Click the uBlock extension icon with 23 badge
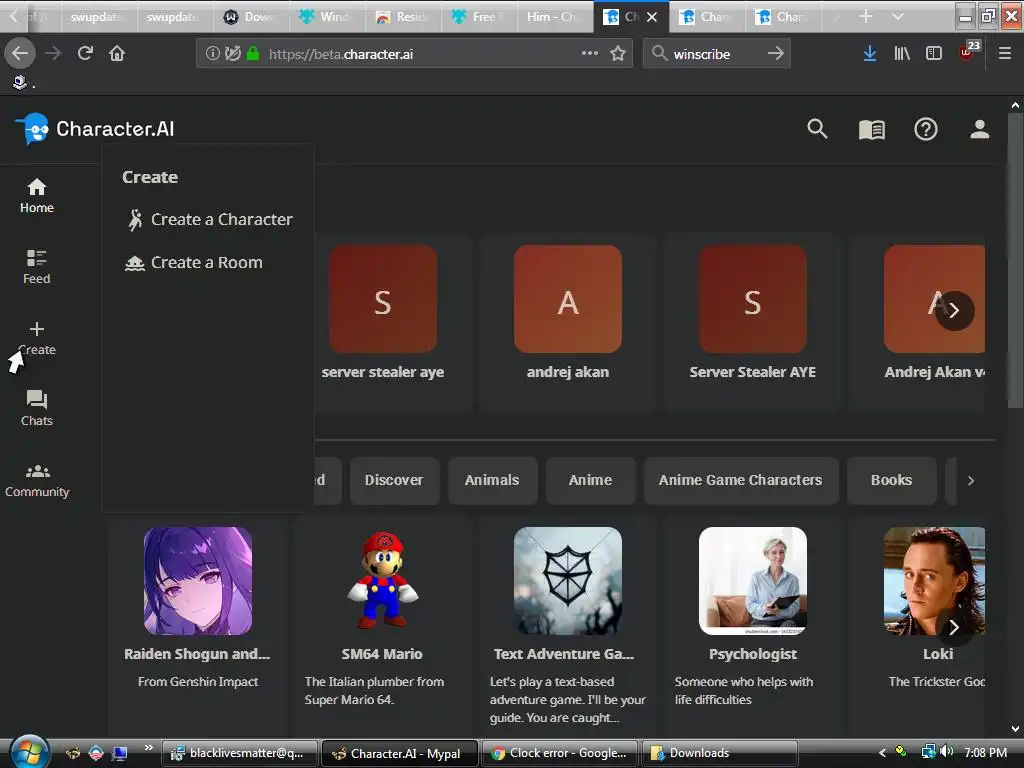1024x768 pixels. point(968,51)
